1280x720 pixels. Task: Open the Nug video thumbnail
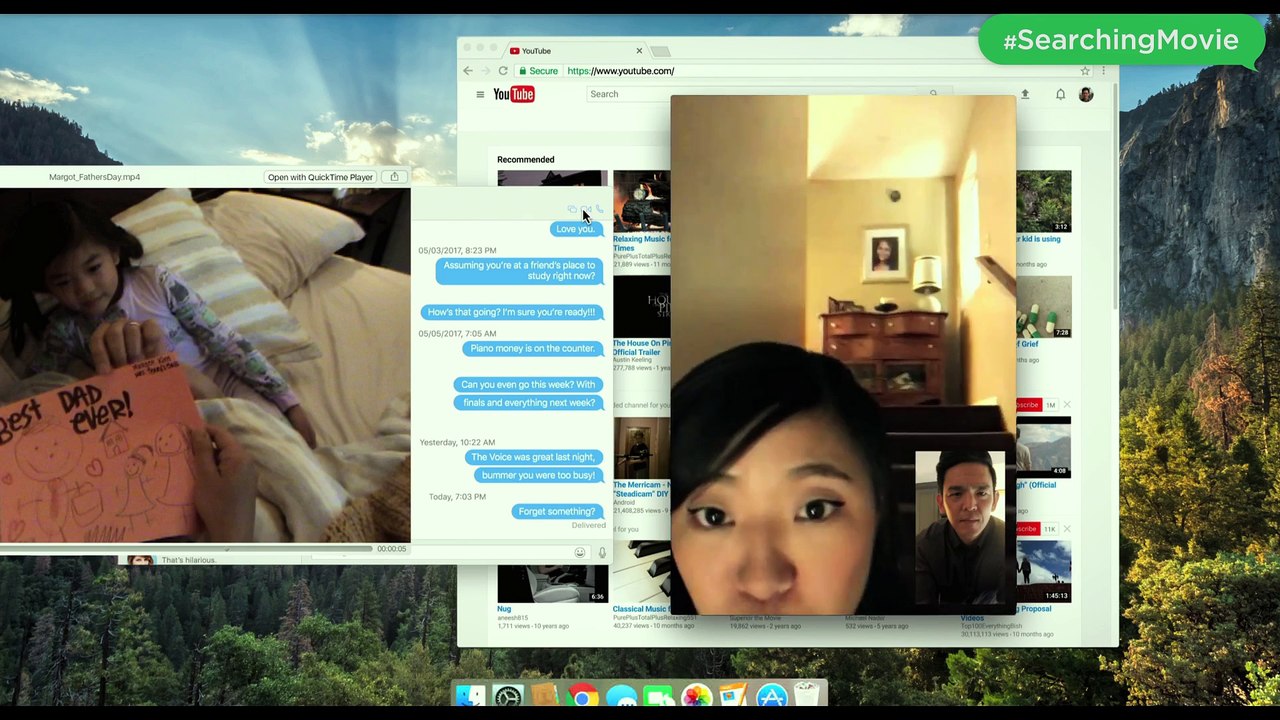point(553,584)
